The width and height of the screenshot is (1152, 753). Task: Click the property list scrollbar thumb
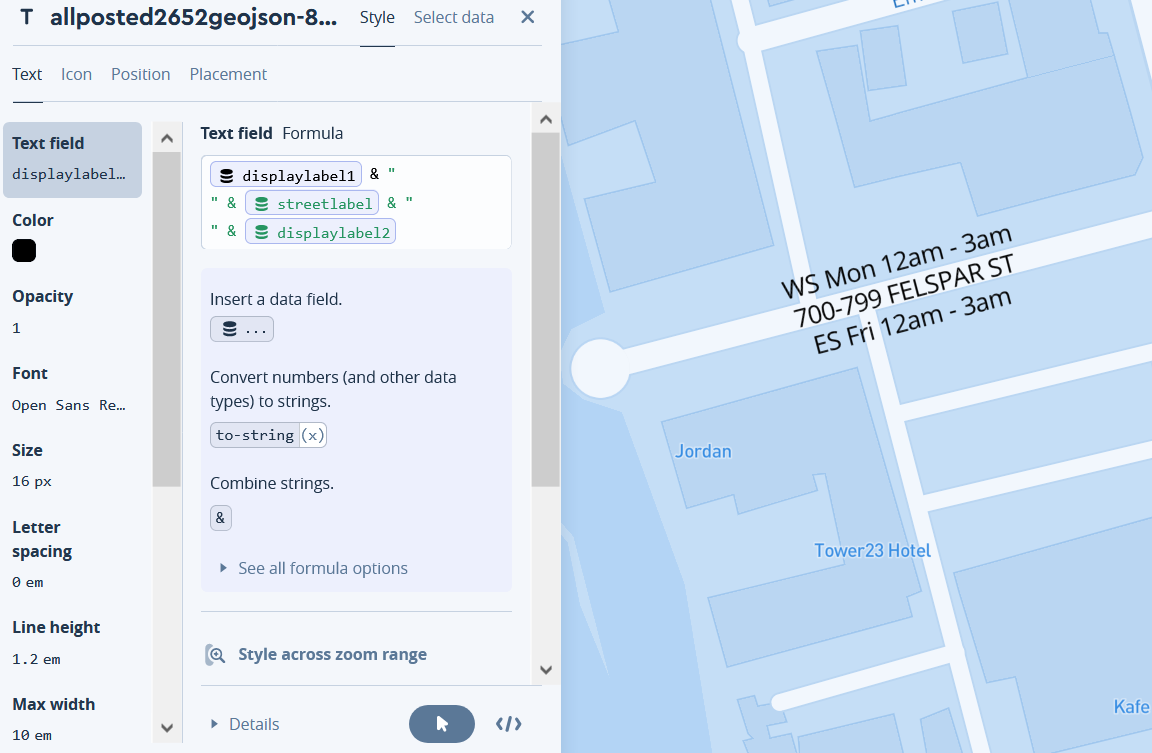click(x=167, y=319)
